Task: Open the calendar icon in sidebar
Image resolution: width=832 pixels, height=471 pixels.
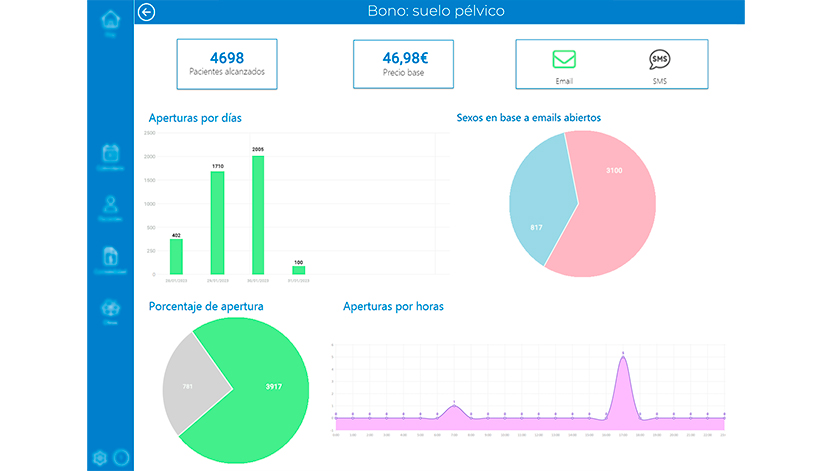Action: pyautogui.click(x=110, y=154)
